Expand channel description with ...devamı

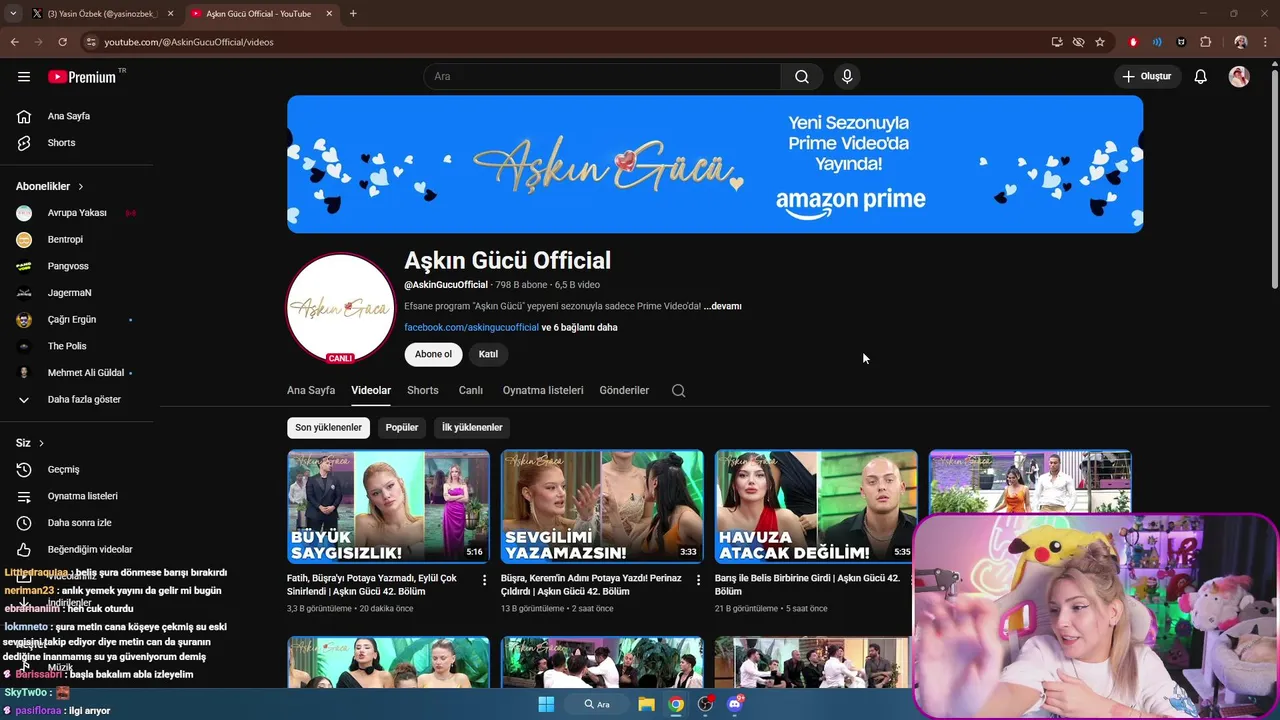[723, 306]
